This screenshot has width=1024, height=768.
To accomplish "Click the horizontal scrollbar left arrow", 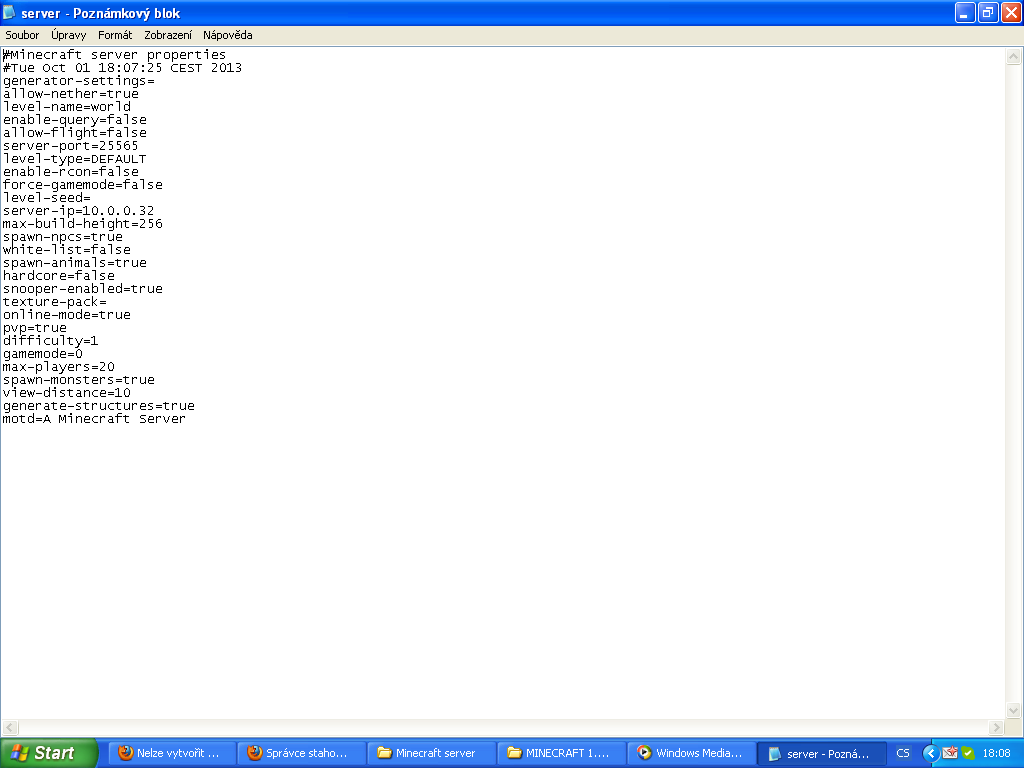I will point(10,727).
